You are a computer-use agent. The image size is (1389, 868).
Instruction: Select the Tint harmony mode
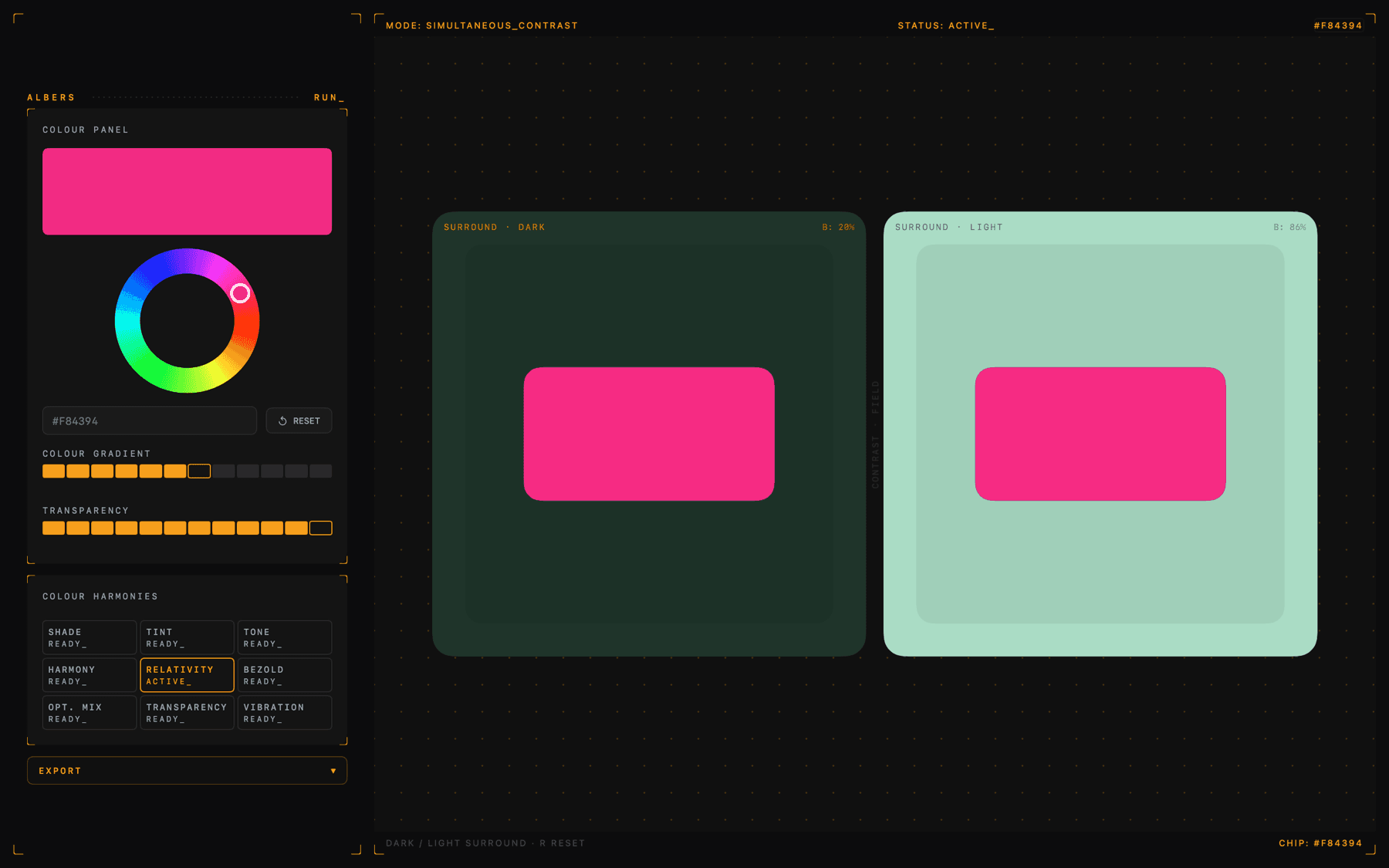click(x=187, y=637)
